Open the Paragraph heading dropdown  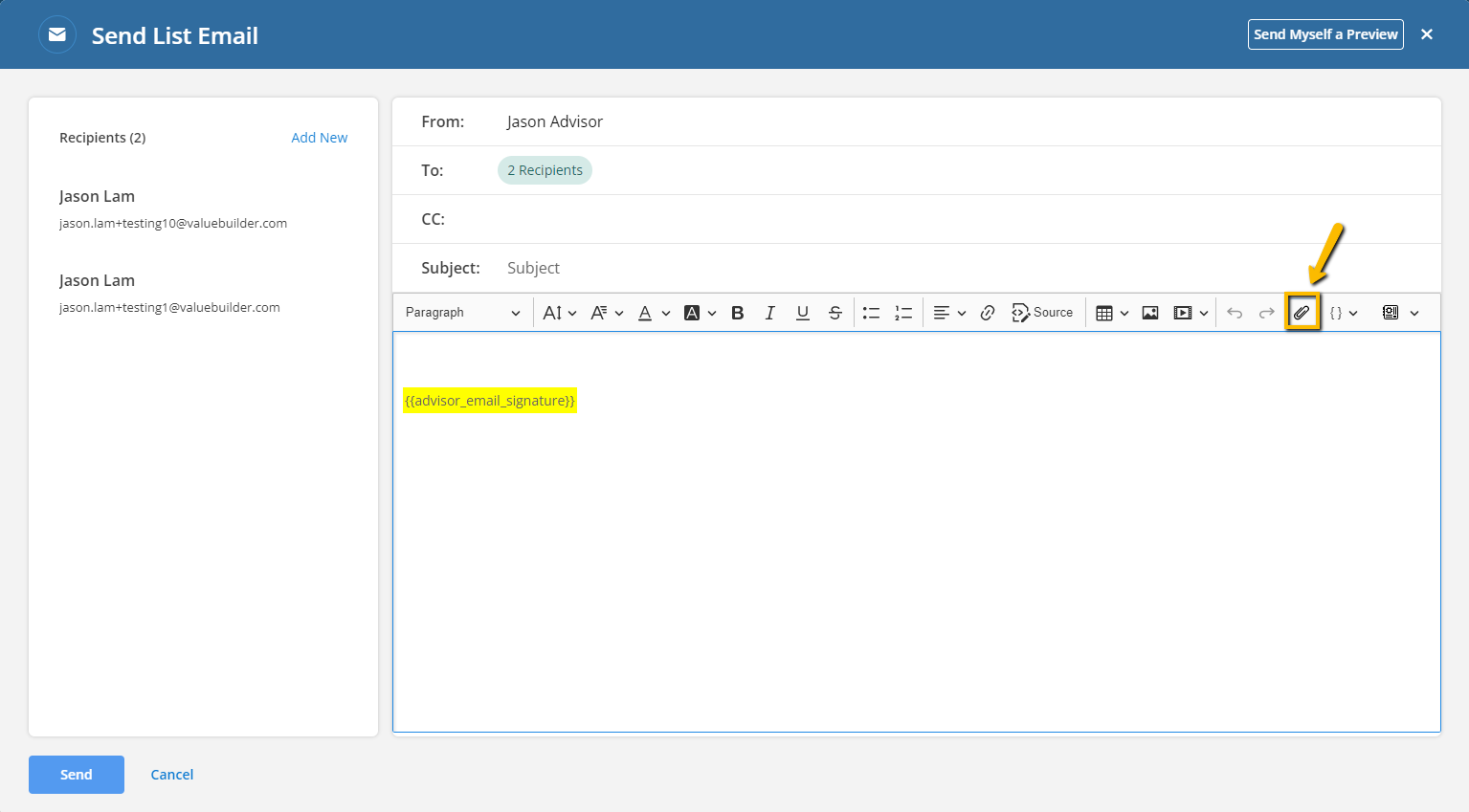pyautogui.click(x=463, y=313)
